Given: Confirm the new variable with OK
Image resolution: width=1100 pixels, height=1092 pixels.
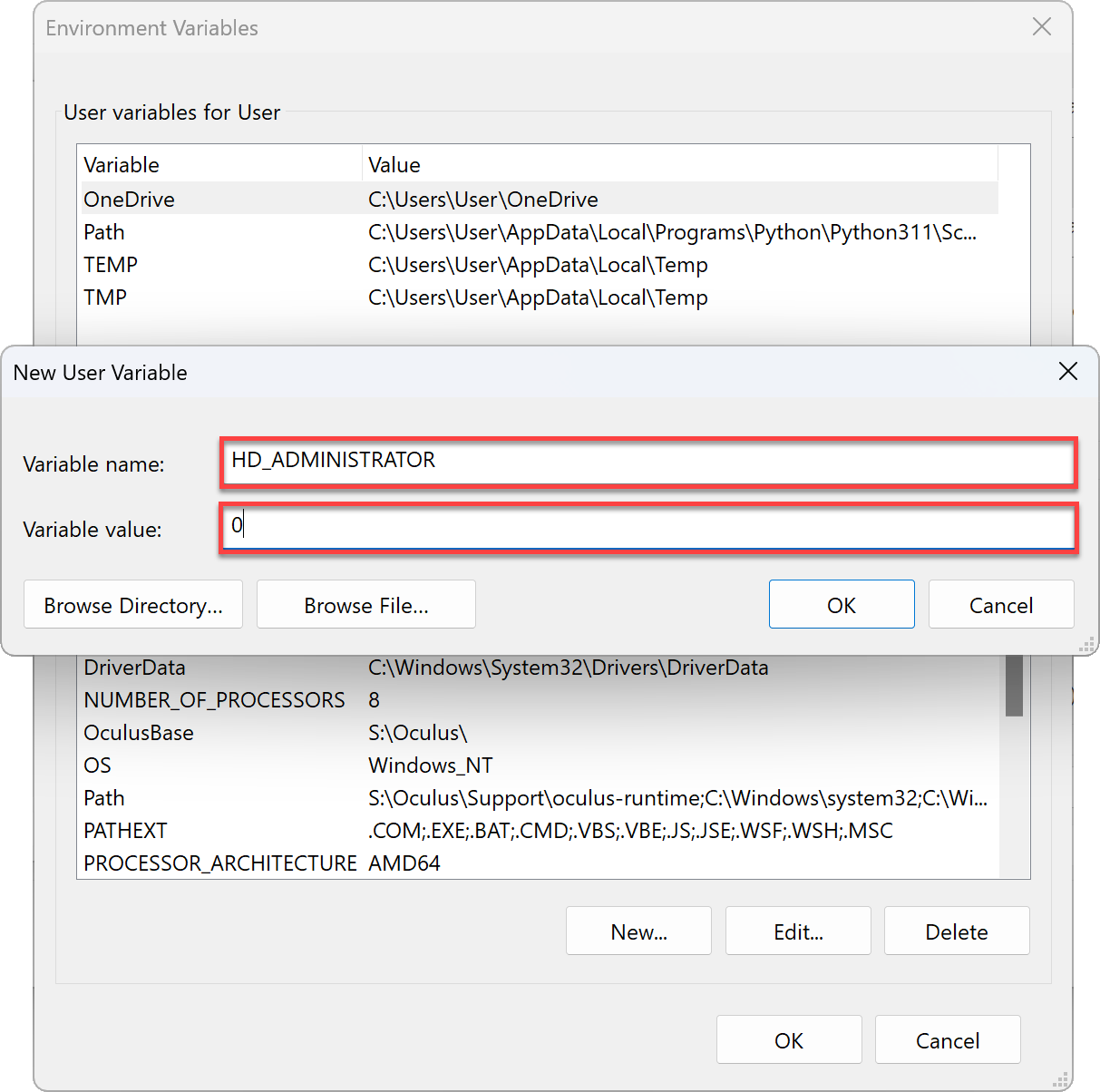Looking at the screenshot, I should tap(841, 604).
